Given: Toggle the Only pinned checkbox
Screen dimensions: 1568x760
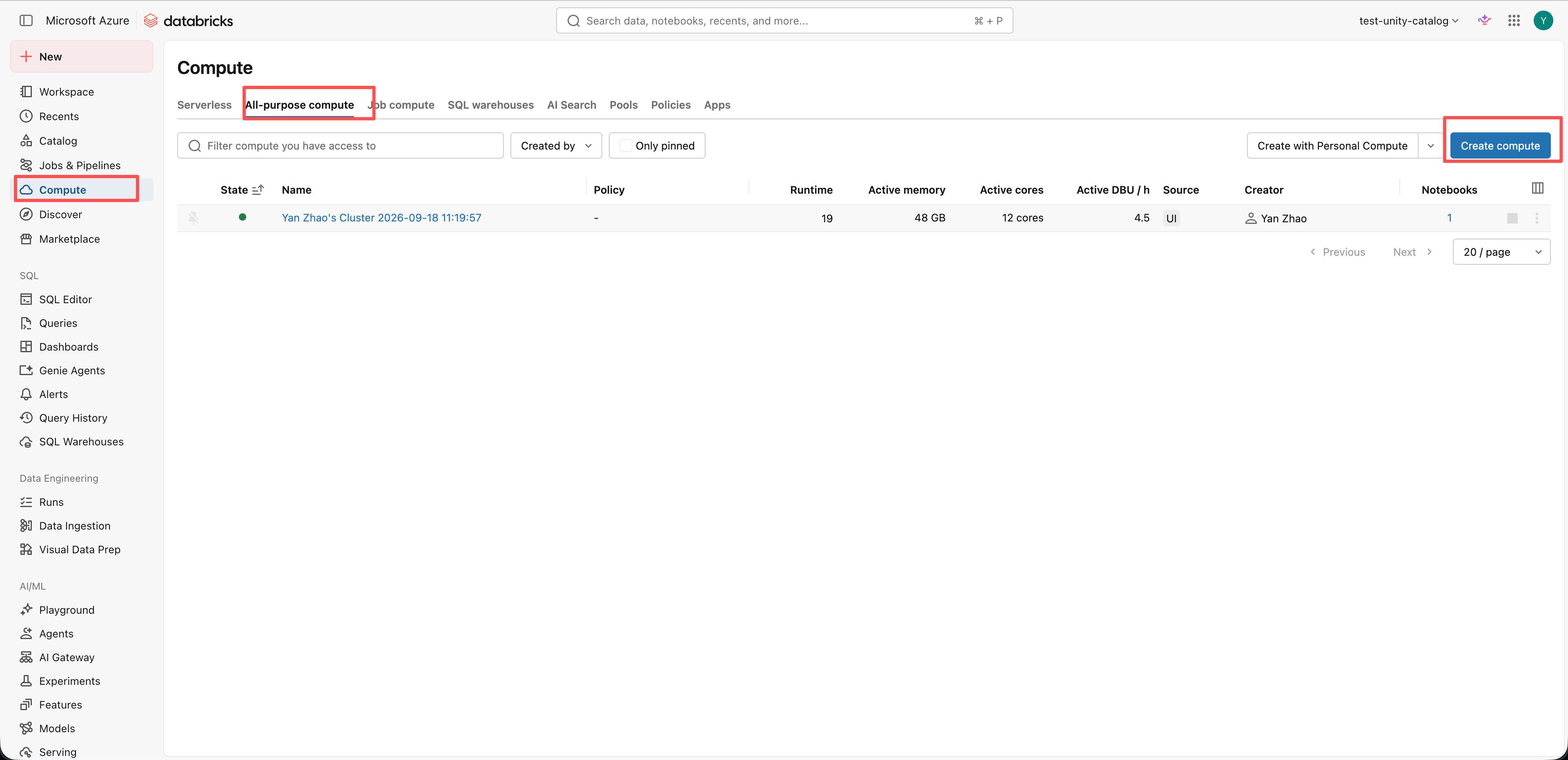Looking at the screenshot, I should coord(625,145).
